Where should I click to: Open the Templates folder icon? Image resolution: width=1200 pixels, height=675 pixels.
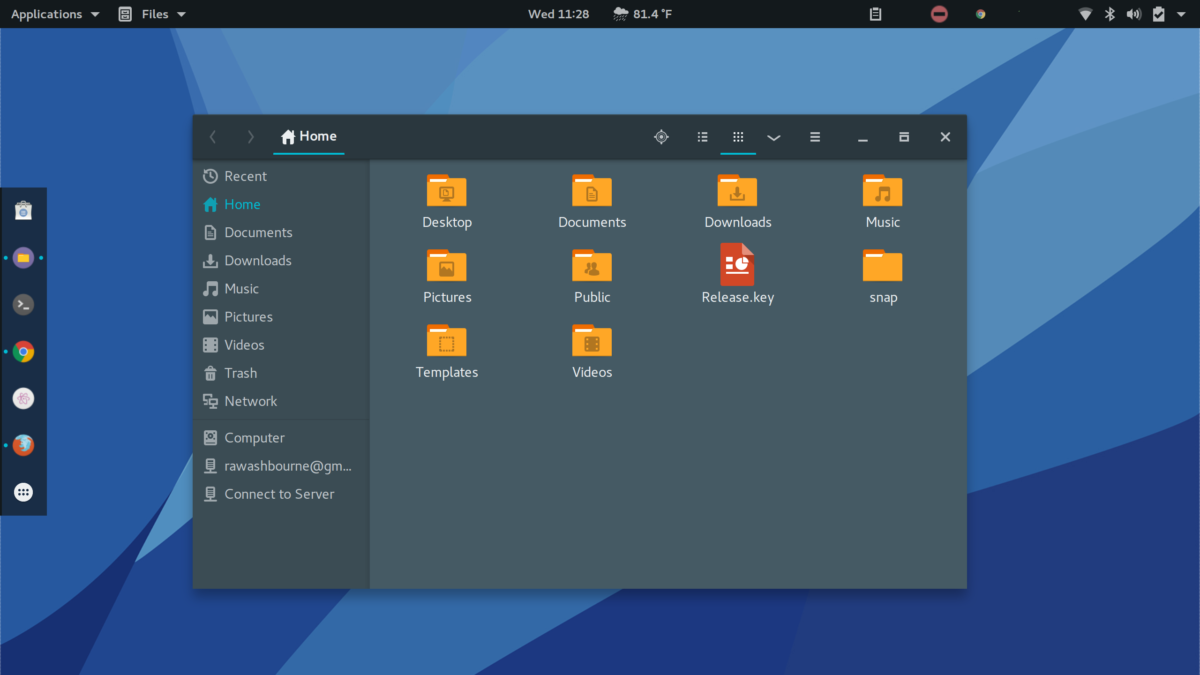pos(447,341)
